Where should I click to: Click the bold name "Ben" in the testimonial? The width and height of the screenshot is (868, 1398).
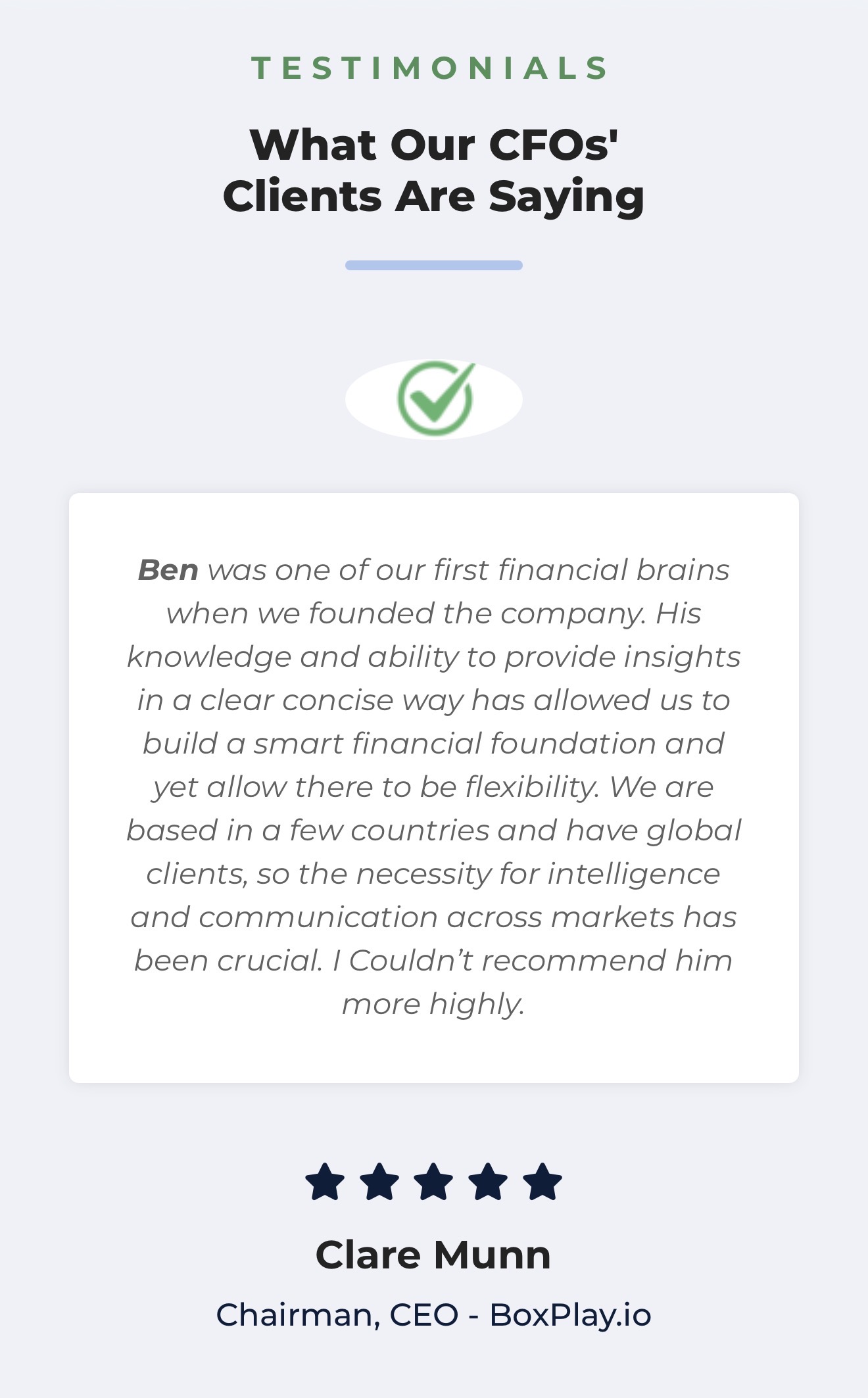168,570
